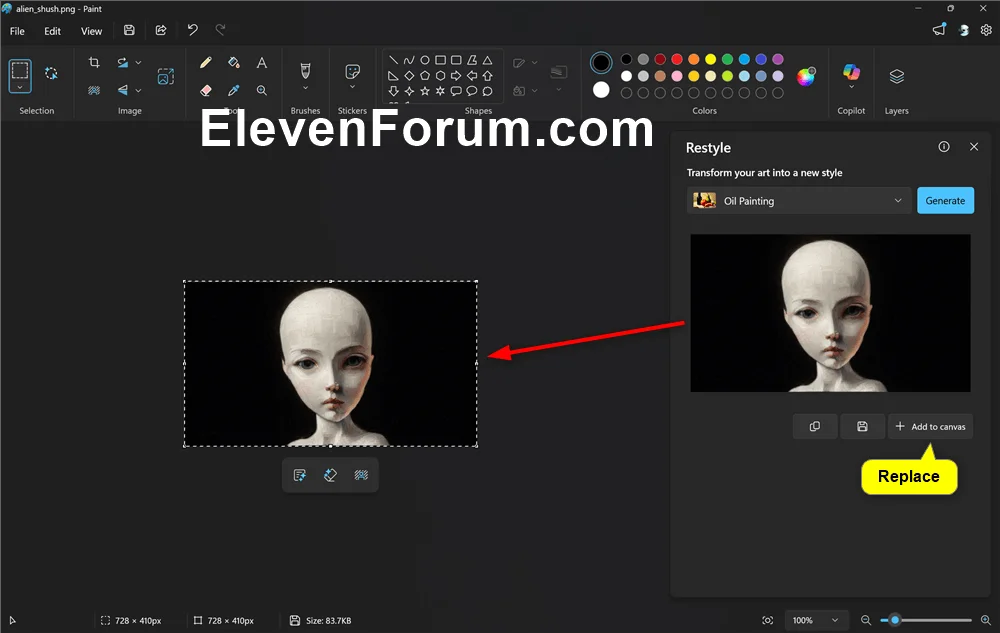Click the generative fill icon below selection
1000x633 pixels.
[299, 475]
